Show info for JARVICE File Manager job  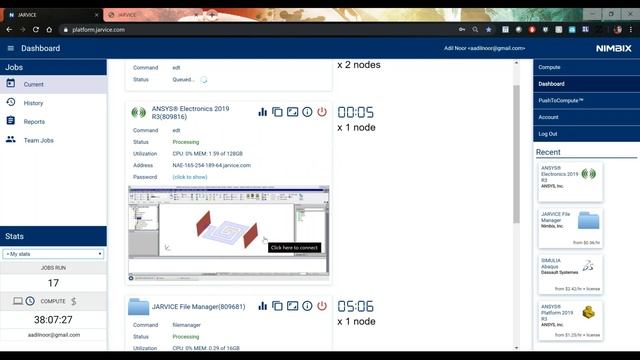tap(307, 306)
